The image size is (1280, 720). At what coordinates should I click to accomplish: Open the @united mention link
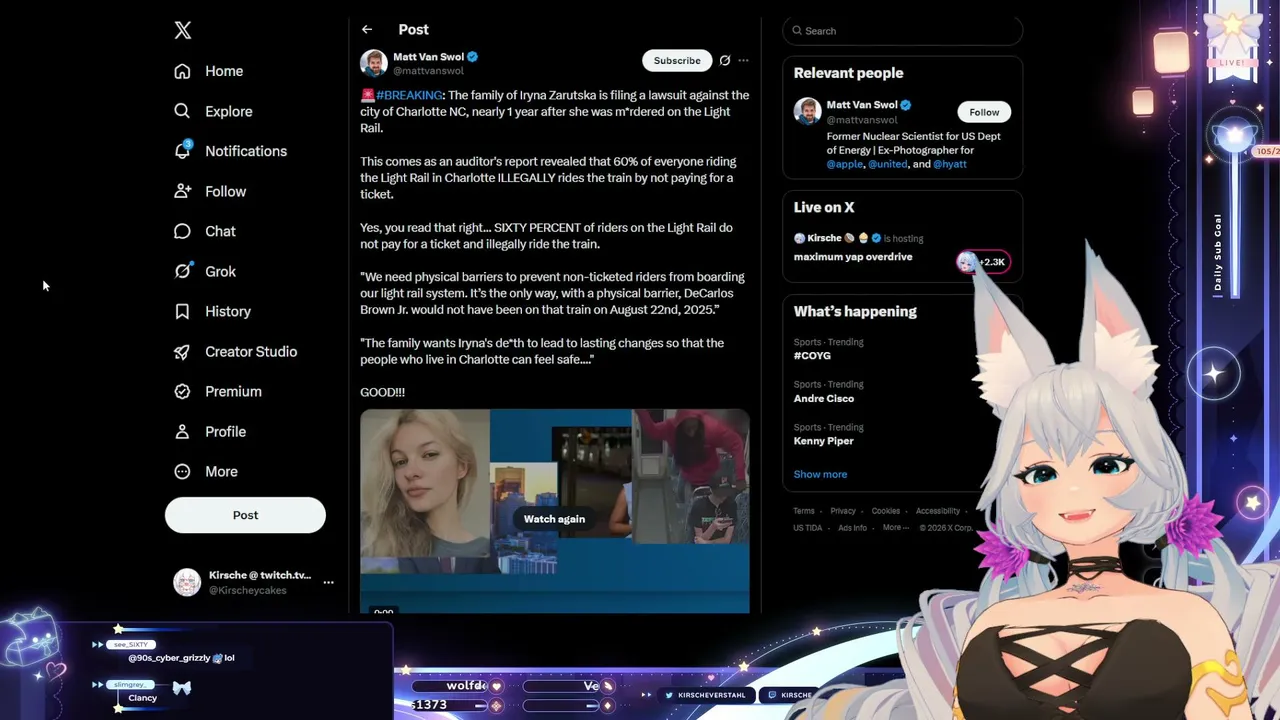coord(888,164)
